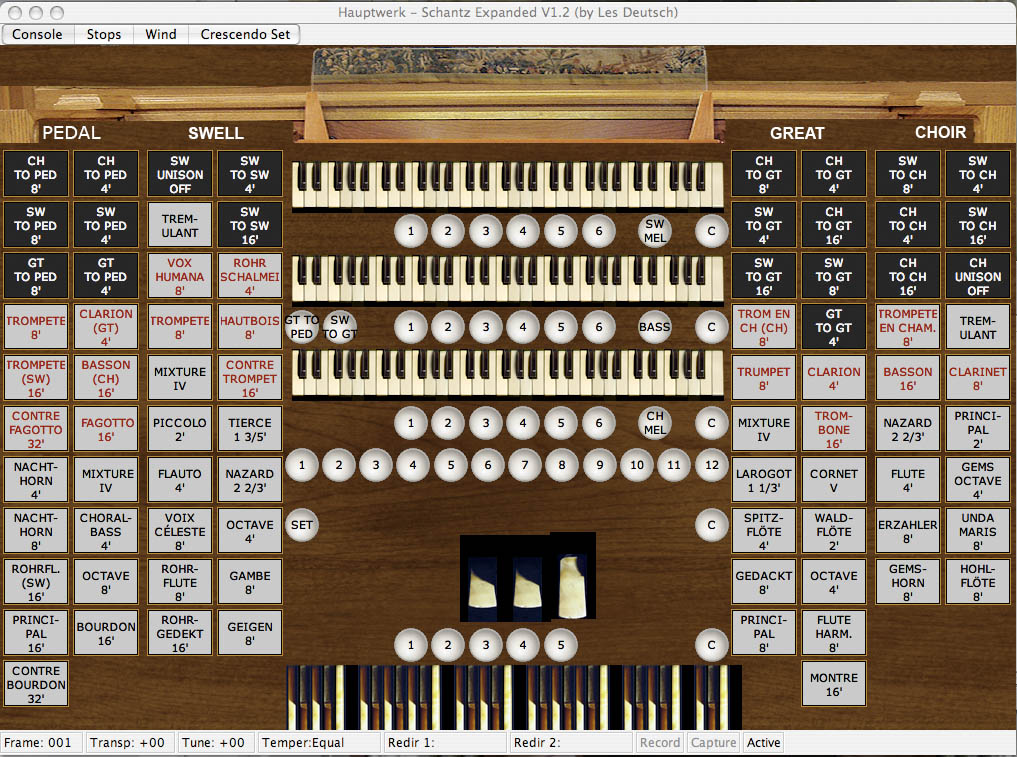Click the Capture button in status bar
Image resolution: width=1017 pixels, height=757 pixels.
pos(714,743)
